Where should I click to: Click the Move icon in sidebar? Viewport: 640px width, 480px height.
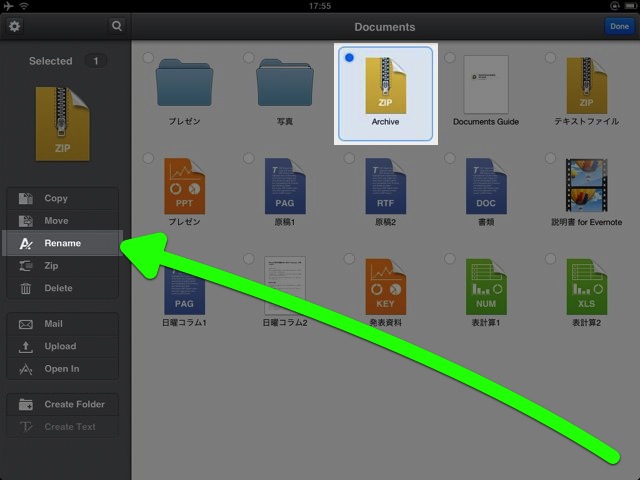coord(25,221)
